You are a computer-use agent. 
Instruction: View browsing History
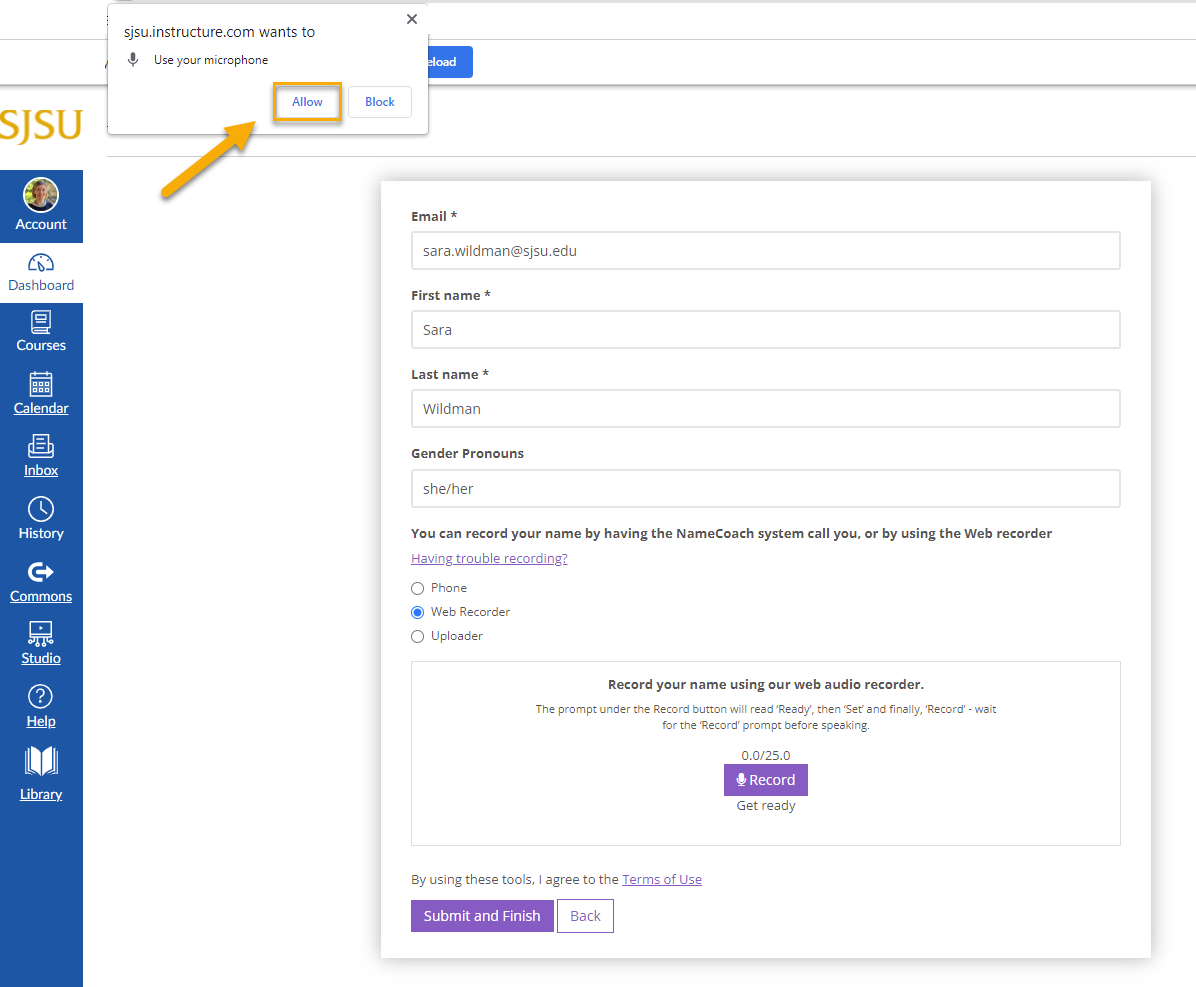coord(41,518)
